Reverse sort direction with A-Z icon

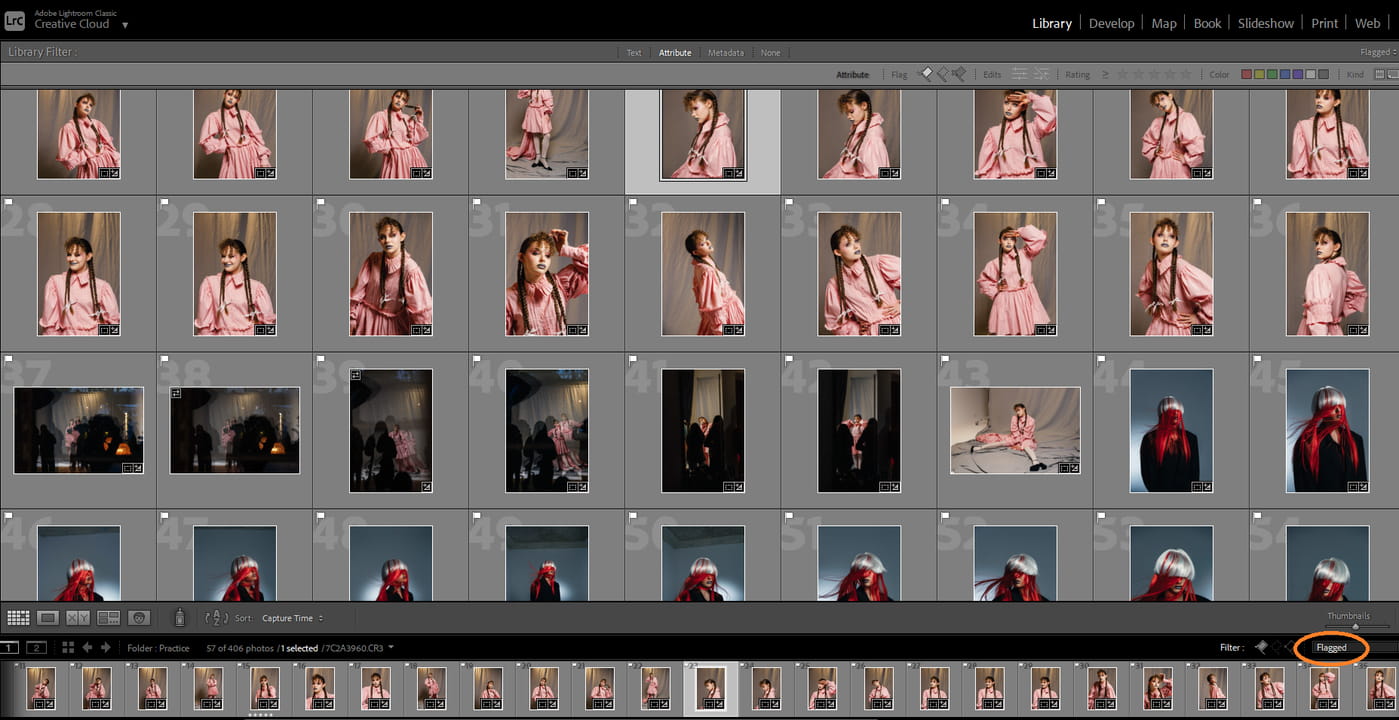(216, 618)
